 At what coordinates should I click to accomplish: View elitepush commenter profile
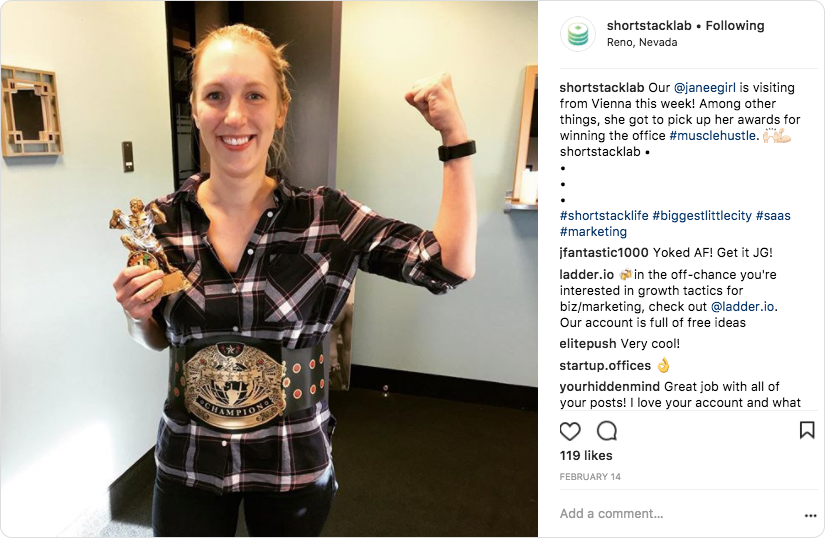click(588, 344)
